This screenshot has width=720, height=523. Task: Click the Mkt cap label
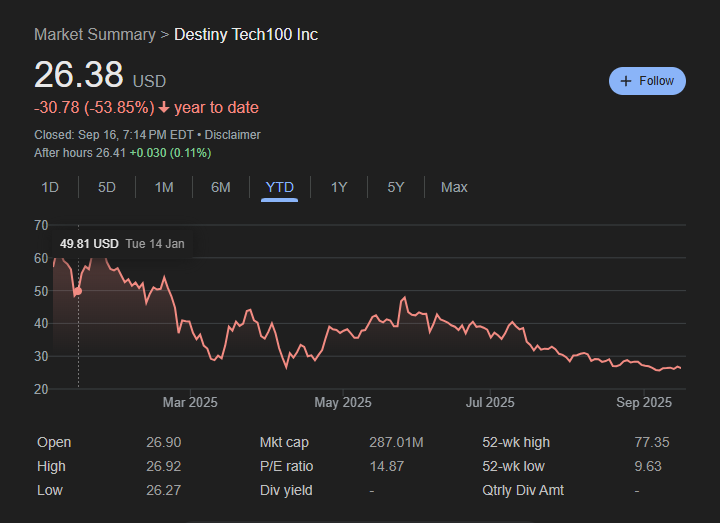(x=284, y=442)
